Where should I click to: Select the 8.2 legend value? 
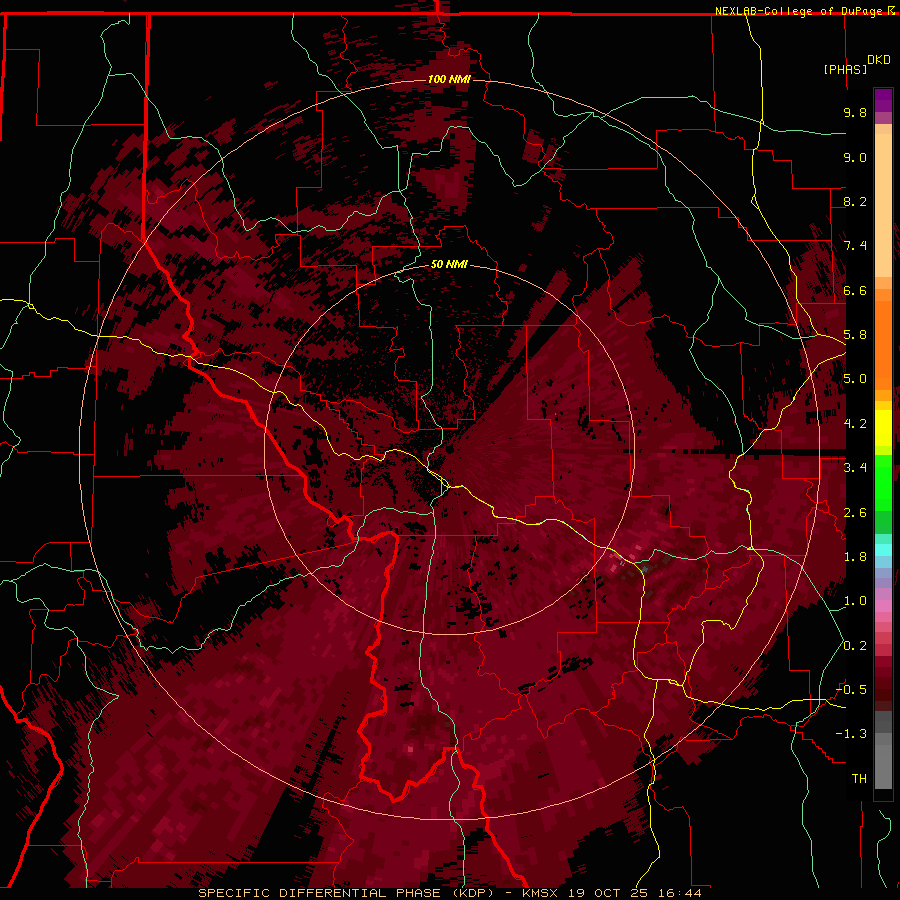[x=855, y=201]
